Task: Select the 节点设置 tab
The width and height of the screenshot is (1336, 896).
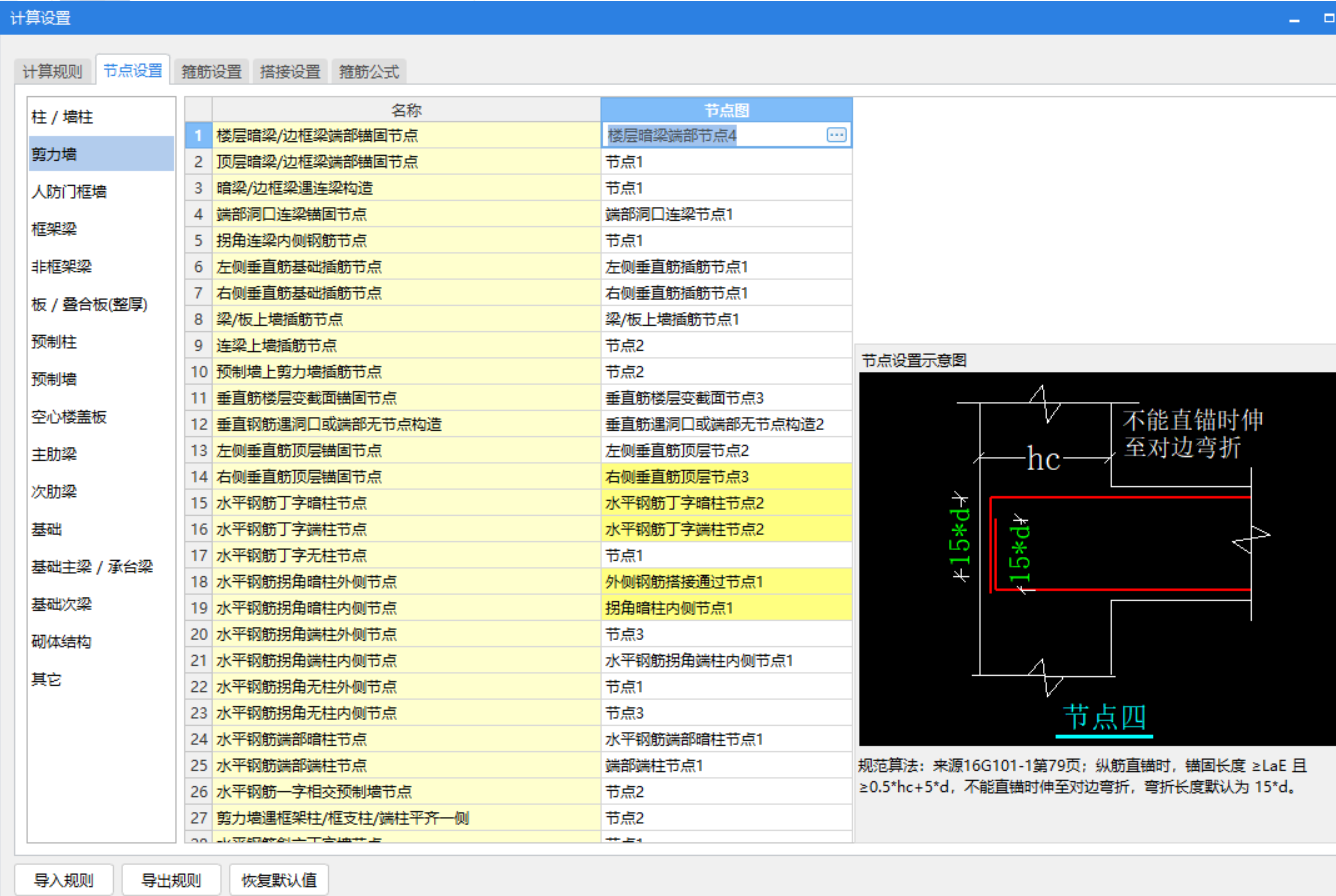Action: pos(133,71)
